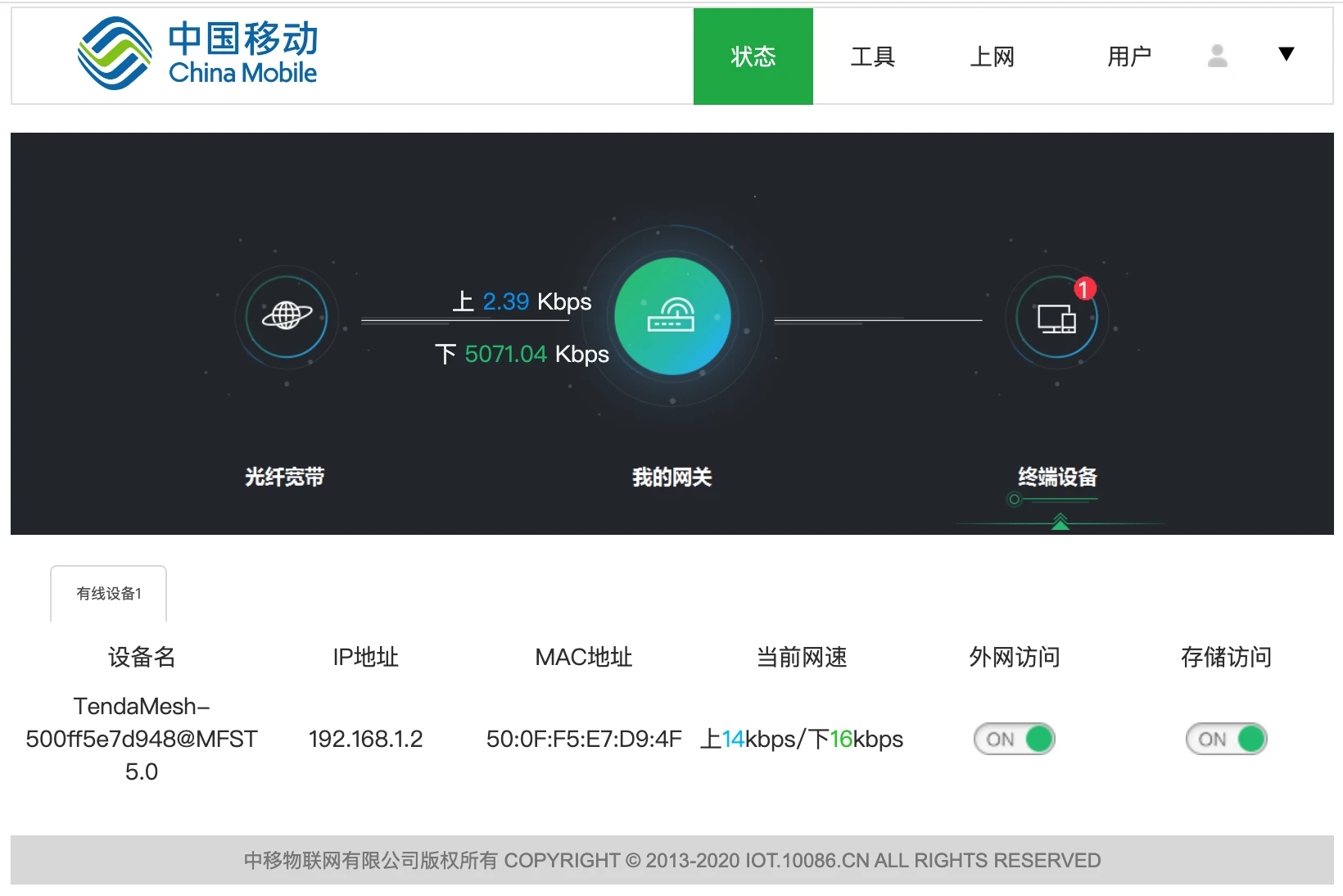Click the terminal devices monitor icon
Screen dimensions: 1343x896
[1056, 318]
